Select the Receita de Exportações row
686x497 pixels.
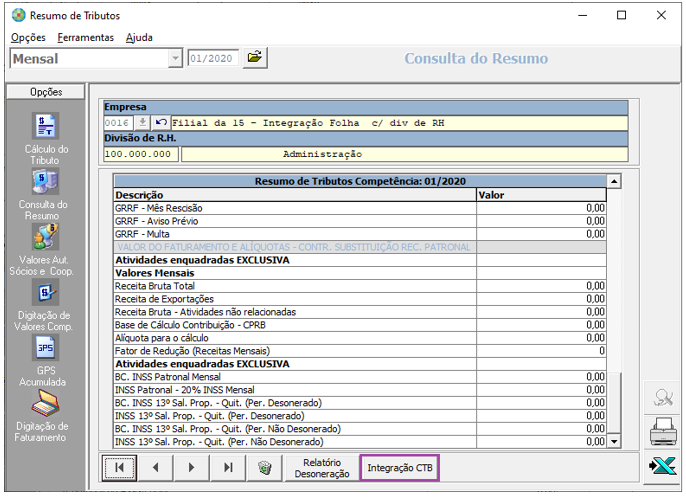pyautogui.click(x=360, y=299)
